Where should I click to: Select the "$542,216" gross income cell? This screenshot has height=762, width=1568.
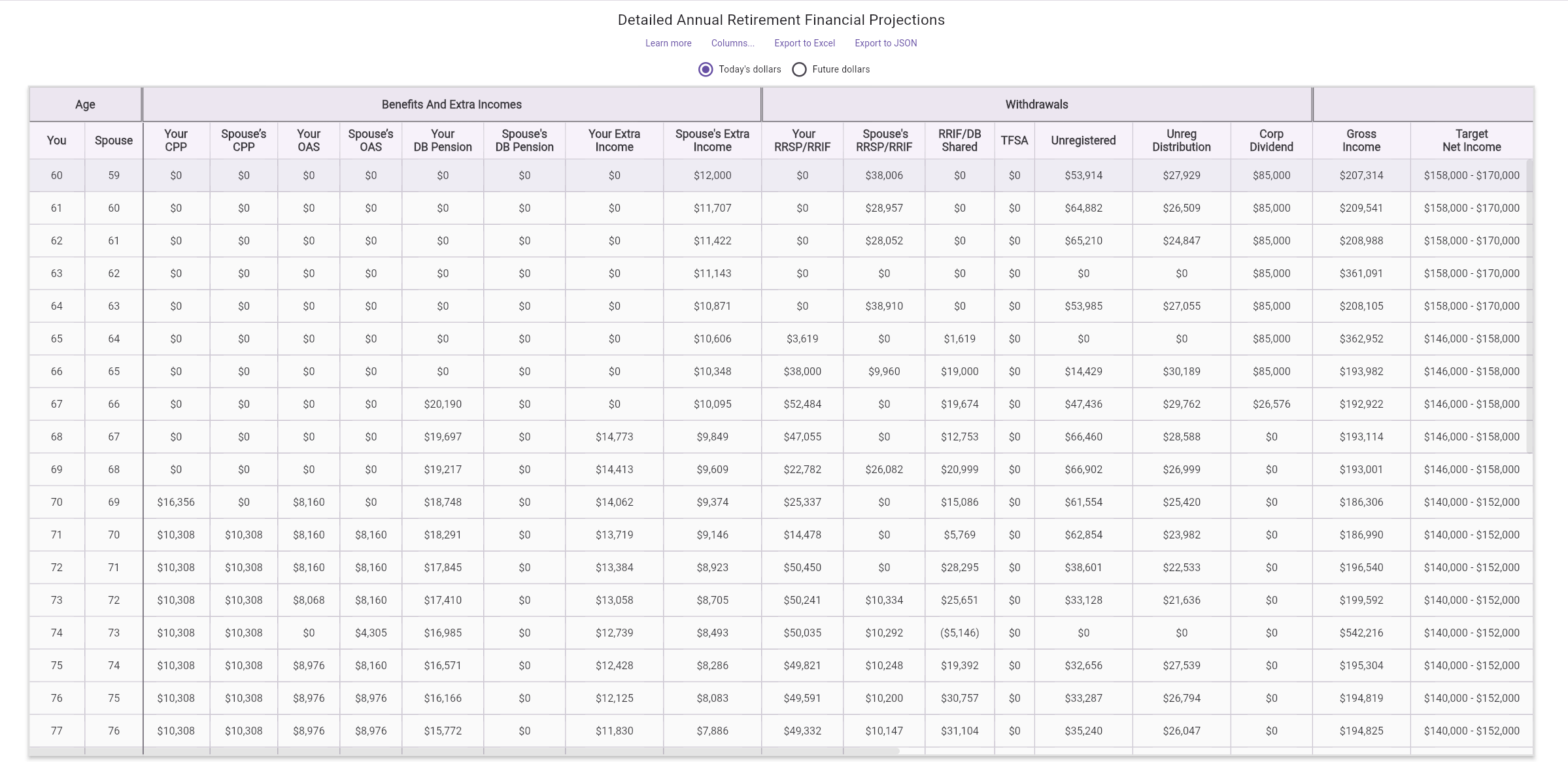[x=1362, y=633]
